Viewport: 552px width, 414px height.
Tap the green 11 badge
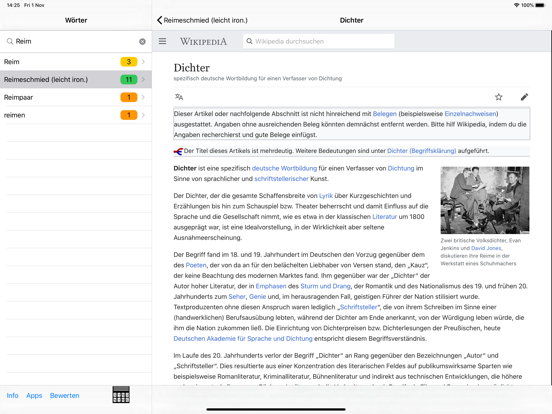(129, 80)
